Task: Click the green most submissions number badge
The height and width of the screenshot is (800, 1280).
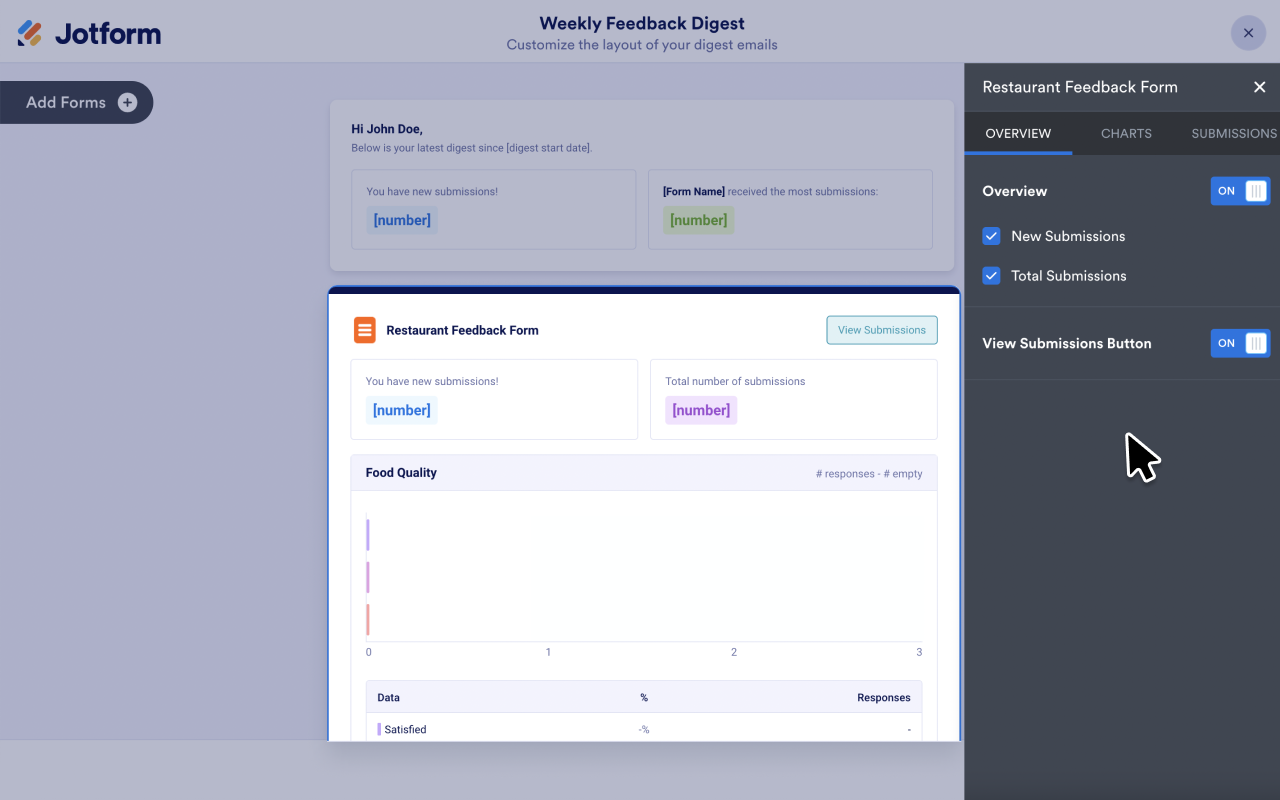Action: [x=698, y=220]
